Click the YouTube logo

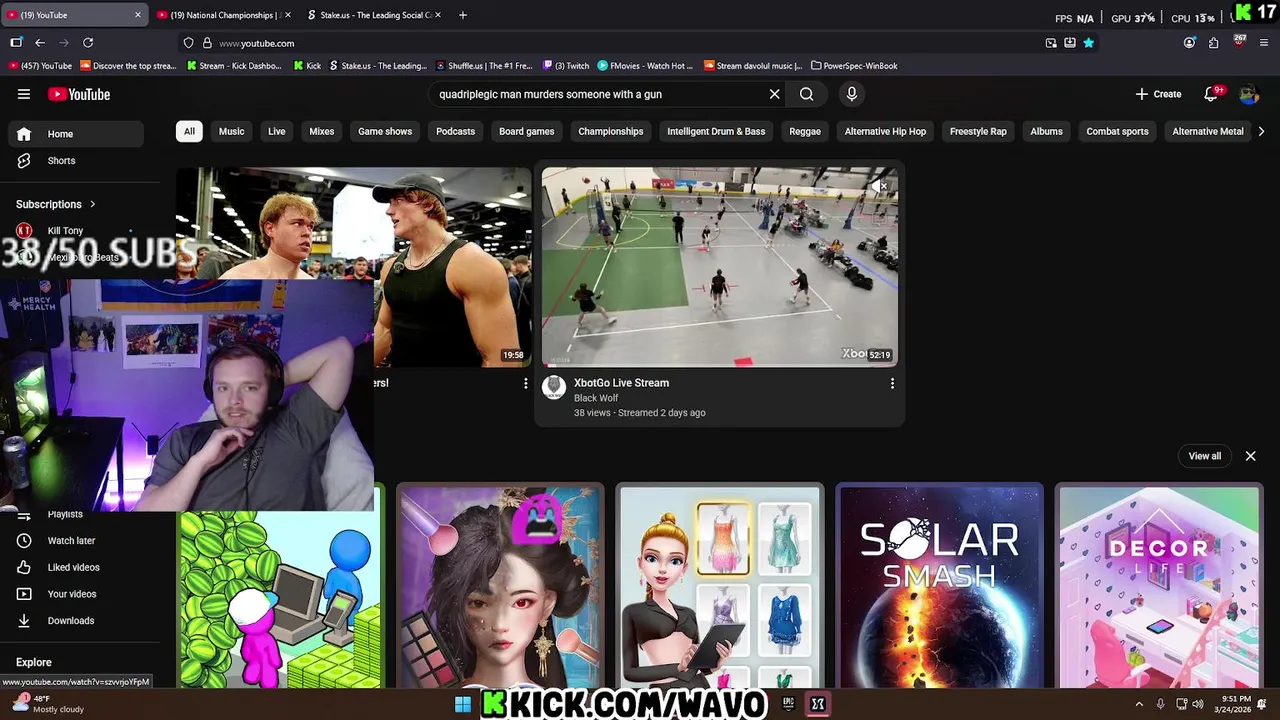79,94
